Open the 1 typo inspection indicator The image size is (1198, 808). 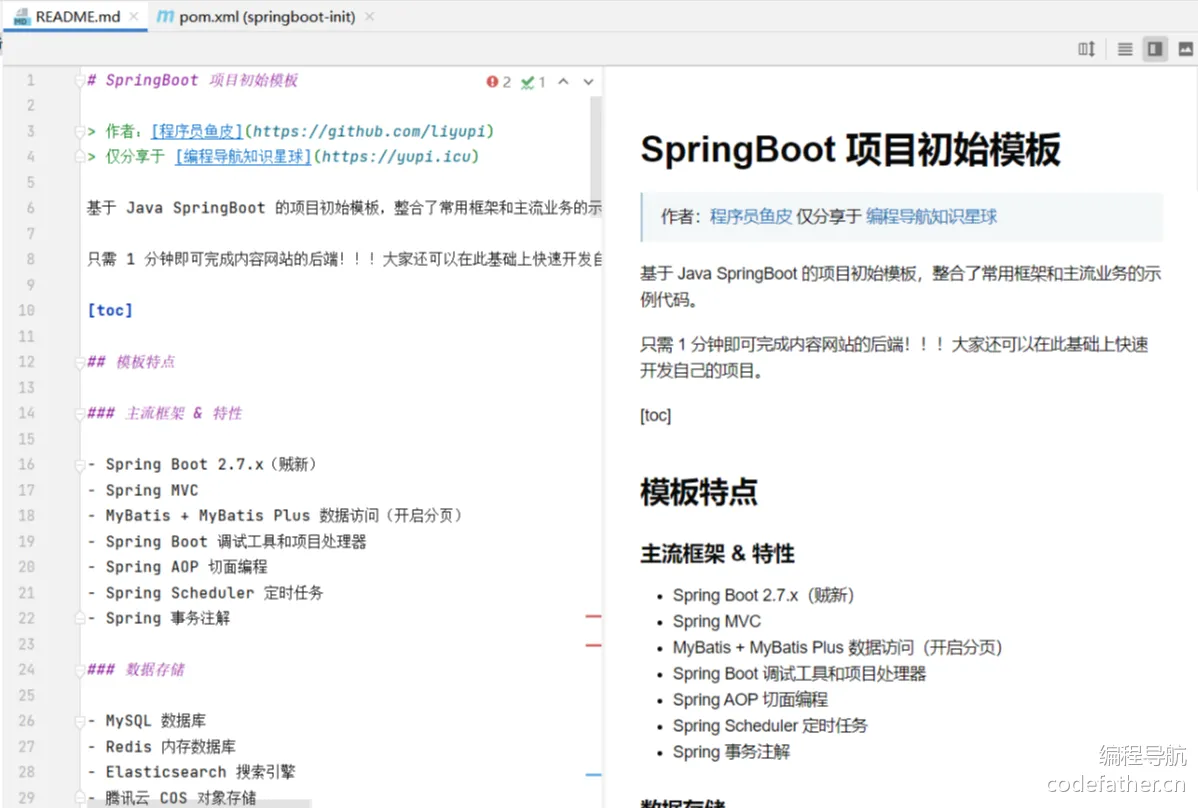(533, 82)
